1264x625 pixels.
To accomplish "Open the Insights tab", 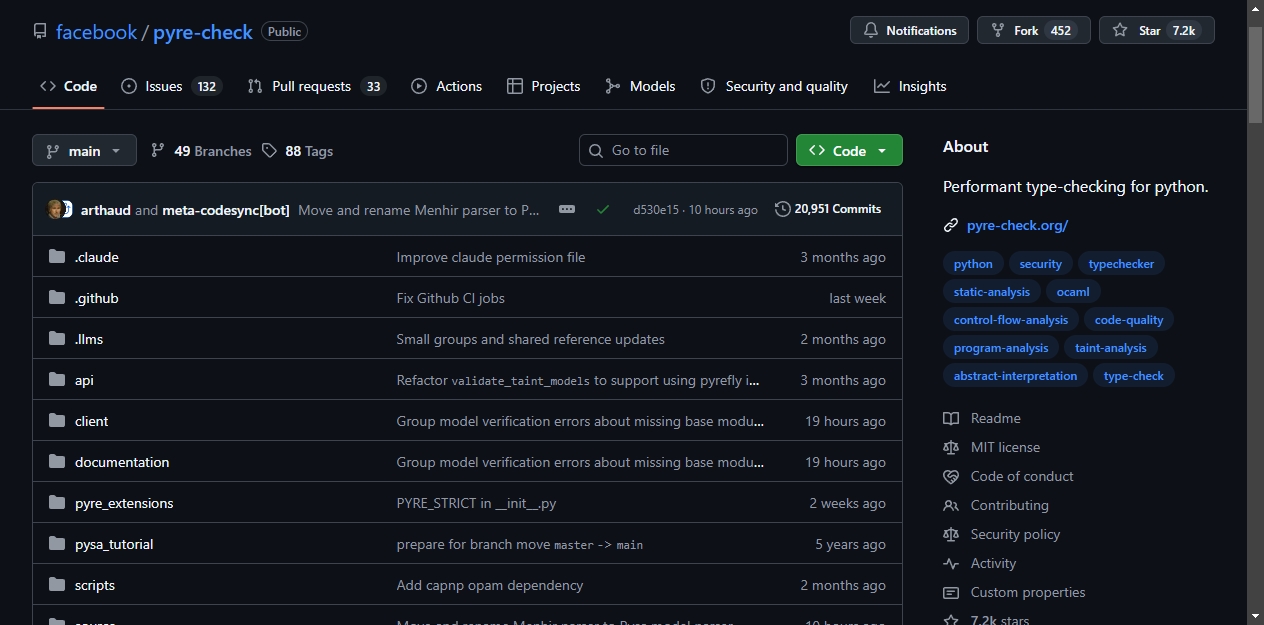I will 910,86.
